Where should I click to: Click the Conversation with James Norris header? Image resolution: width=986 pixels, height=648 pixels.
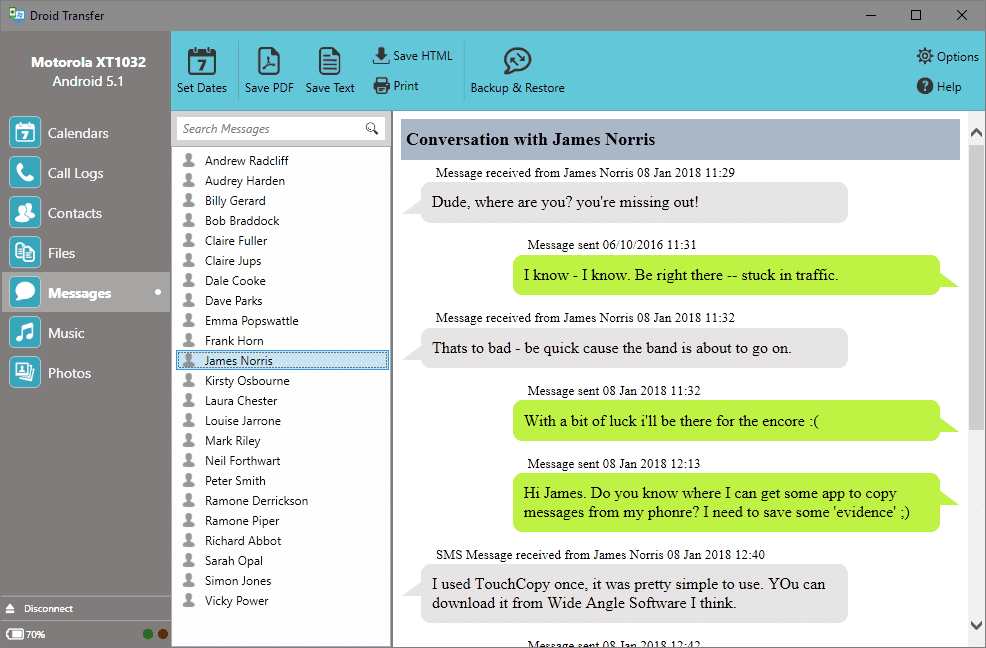(x=680, y=139)
